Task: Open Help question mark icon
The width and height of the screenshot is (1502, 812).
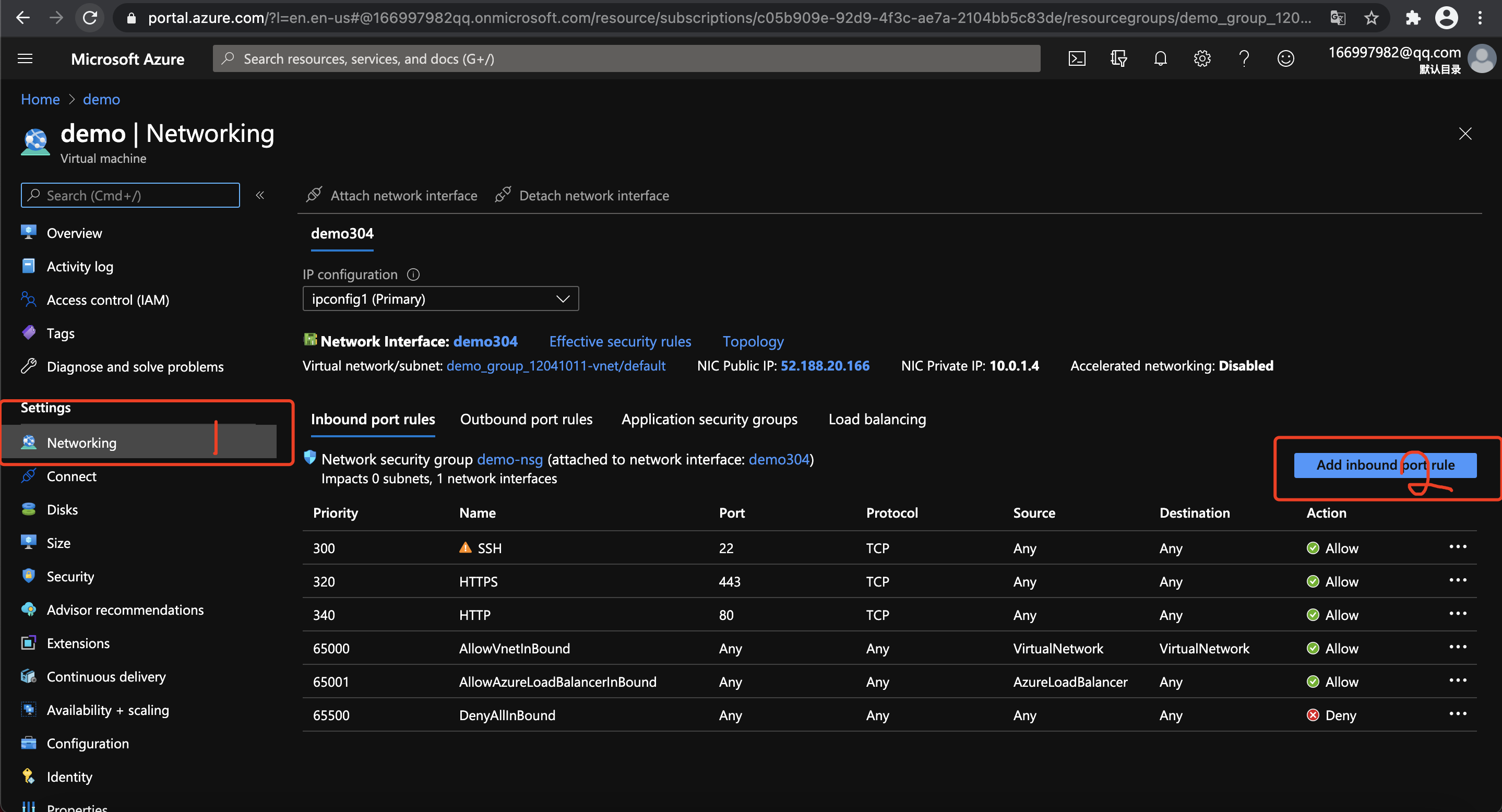Action: (x=1244, y=59)
